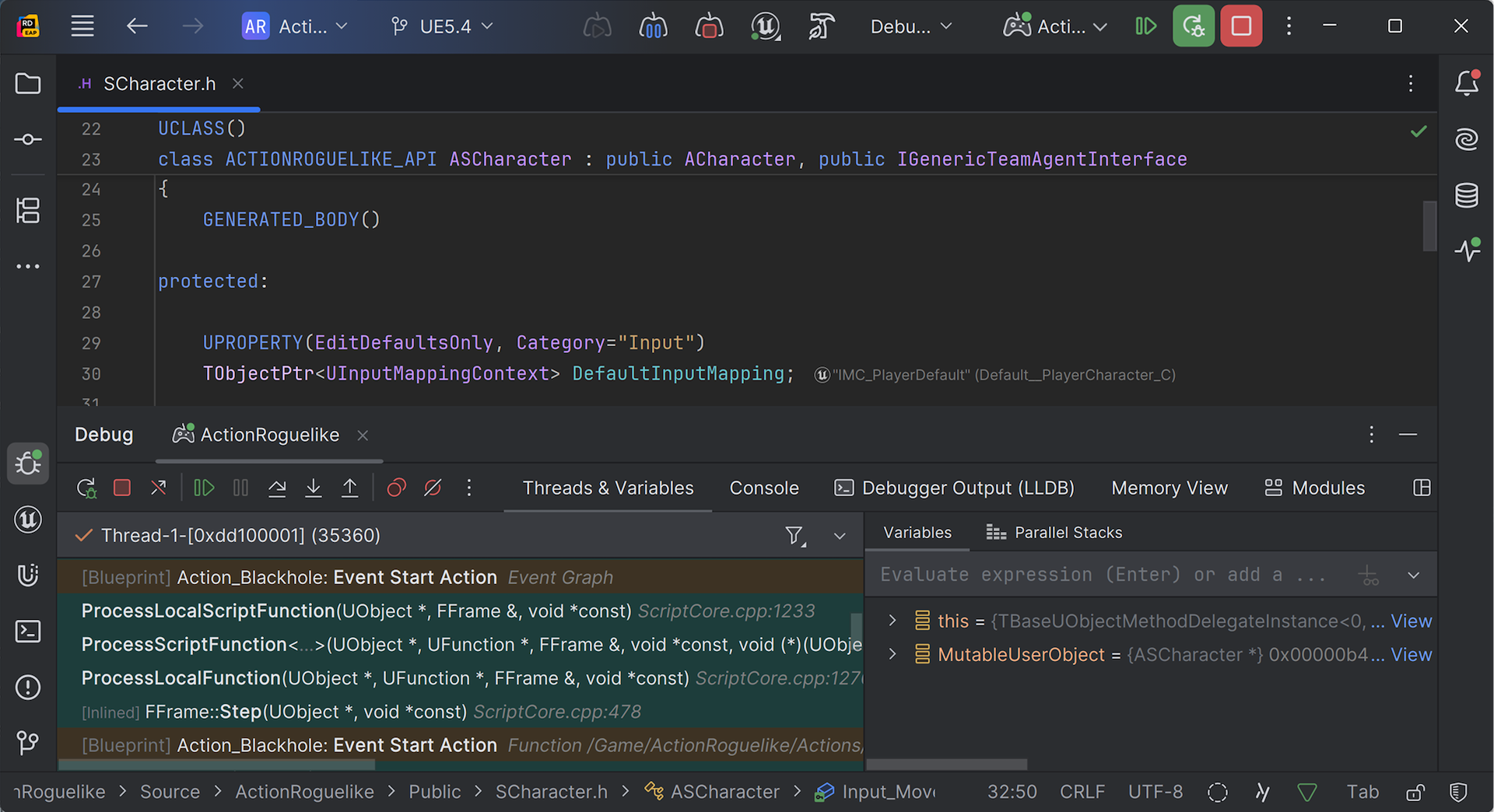The height and width of the screenshot is (812, 1494).
Task: Toggle Mute Breakpoints in debug toolbar
Action: click(x=433, y=488)
